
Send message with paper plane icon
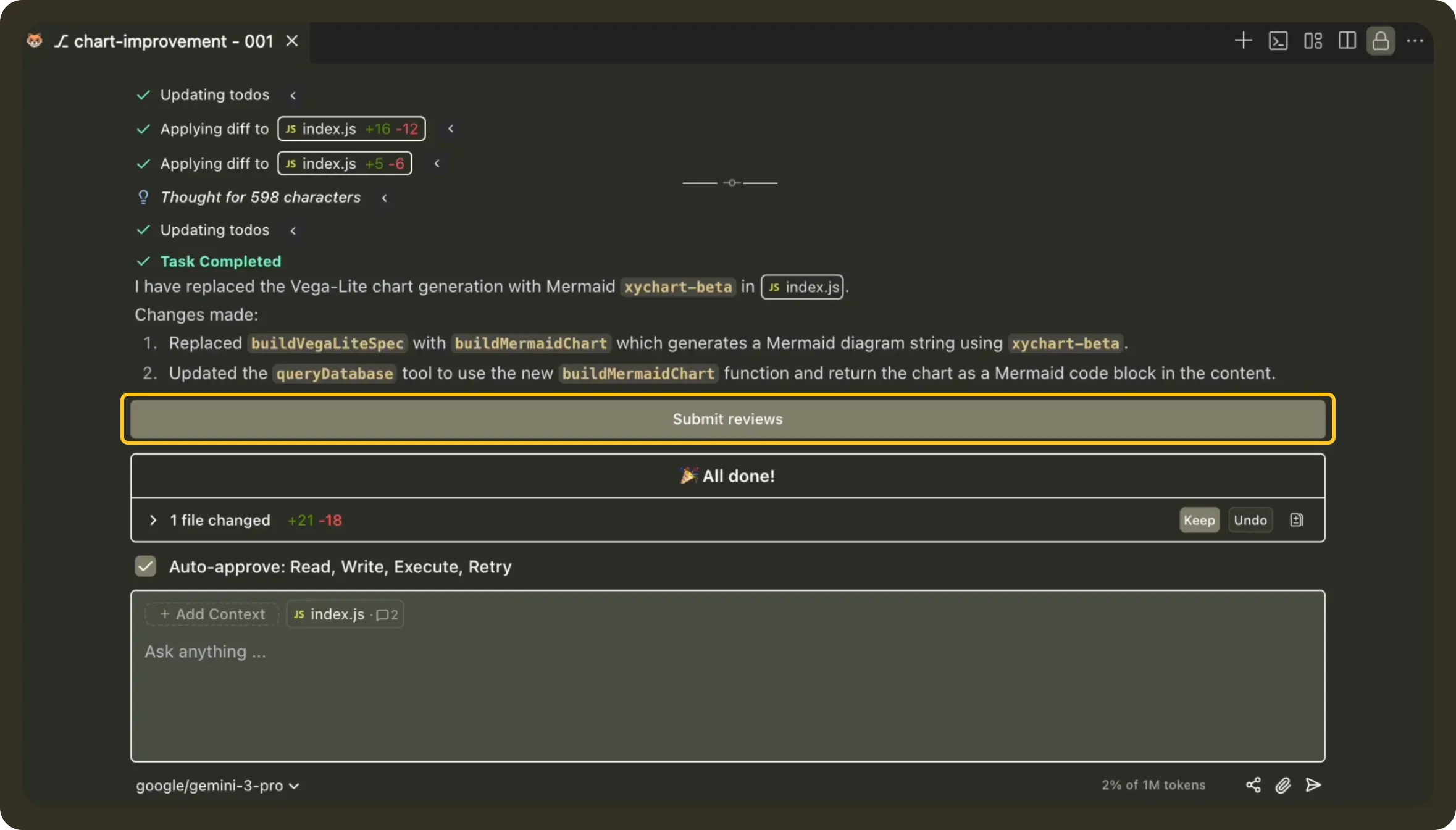[1313, 785]
